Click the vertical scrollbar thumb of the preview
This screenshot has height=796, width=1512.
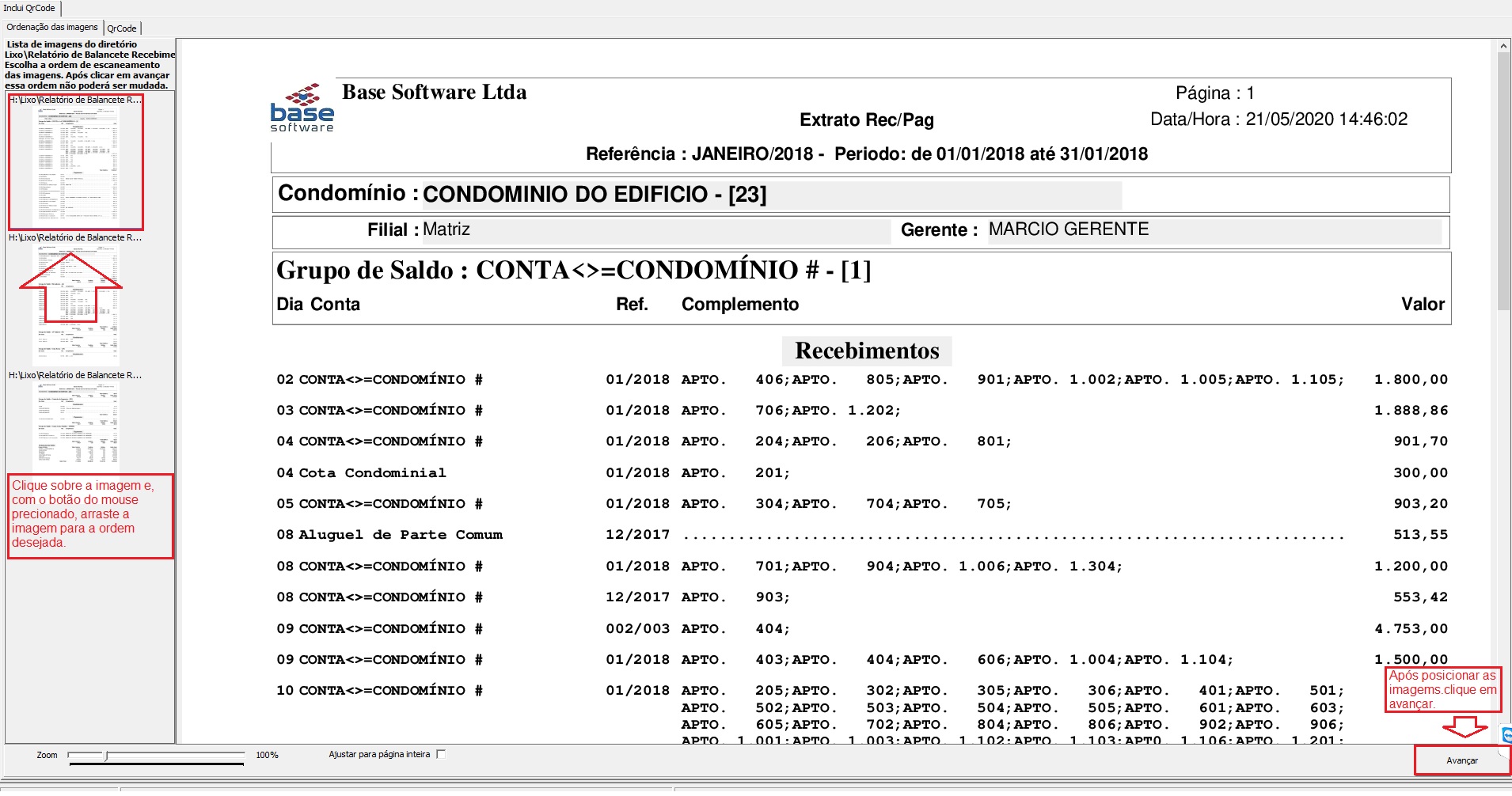pyautogui.click(x=1503, y=182)
